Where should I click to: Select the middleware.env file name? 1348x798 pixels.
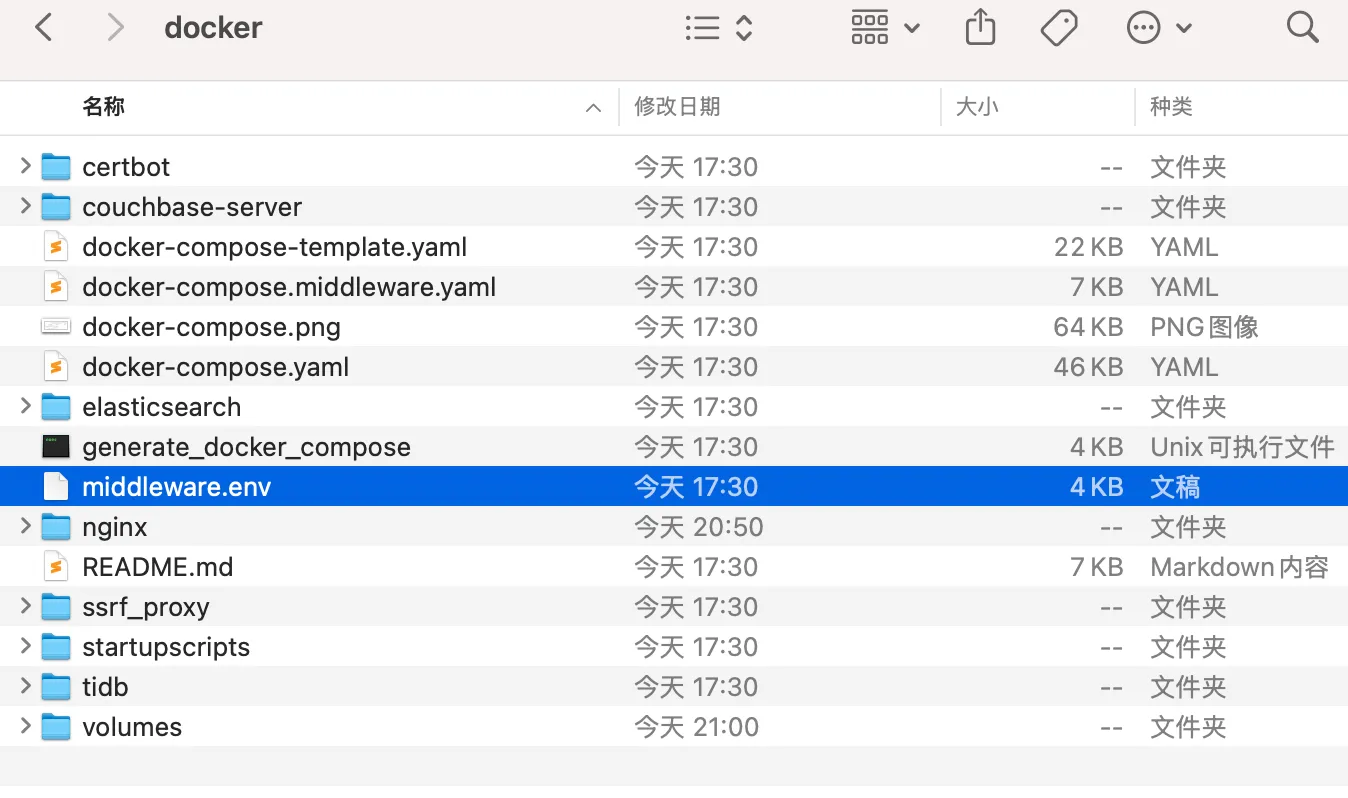point(176,487)
